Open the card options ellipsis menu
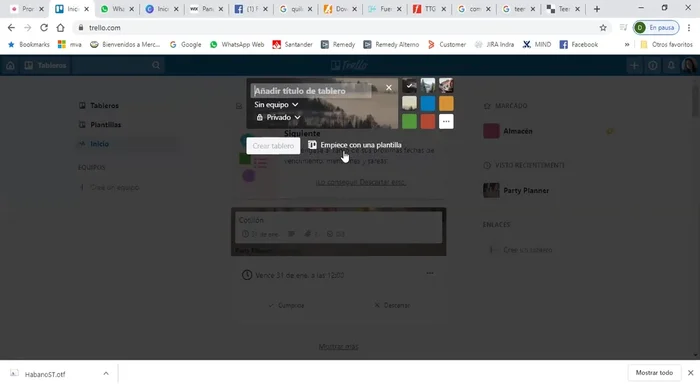 coord(429,273)
